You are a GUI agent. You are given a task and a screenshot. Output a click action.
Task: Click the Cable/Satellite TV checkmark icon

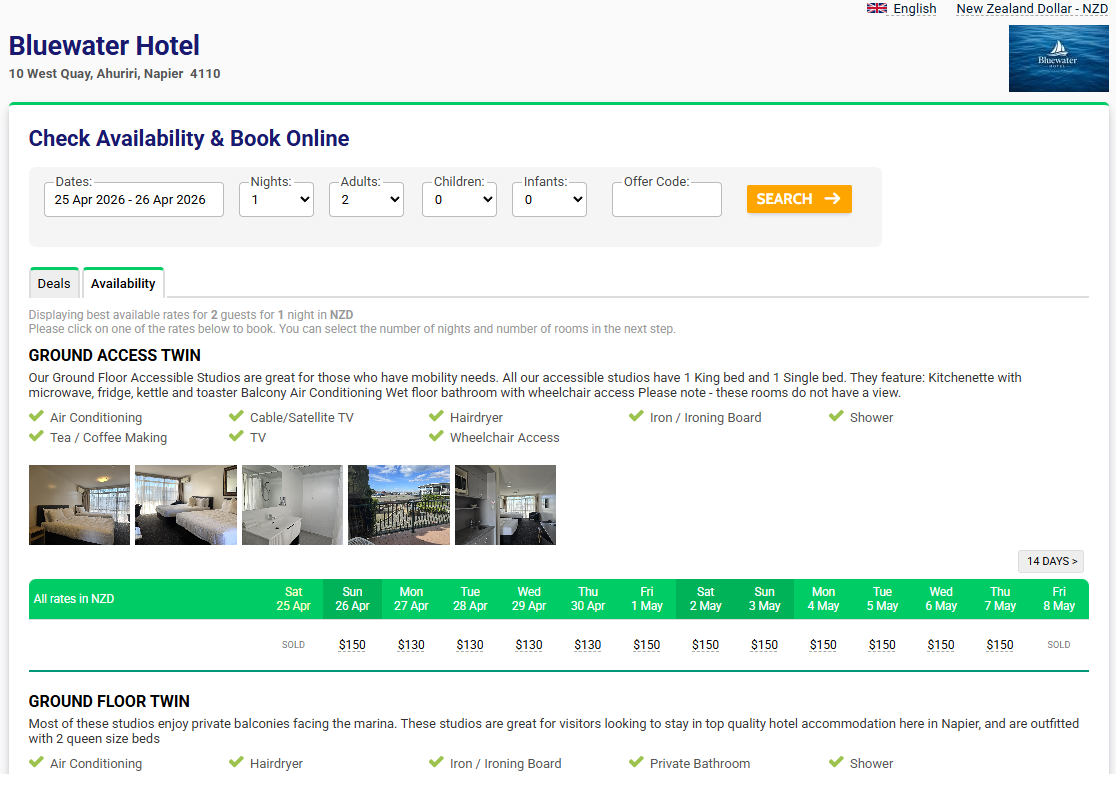coord(236,416)
